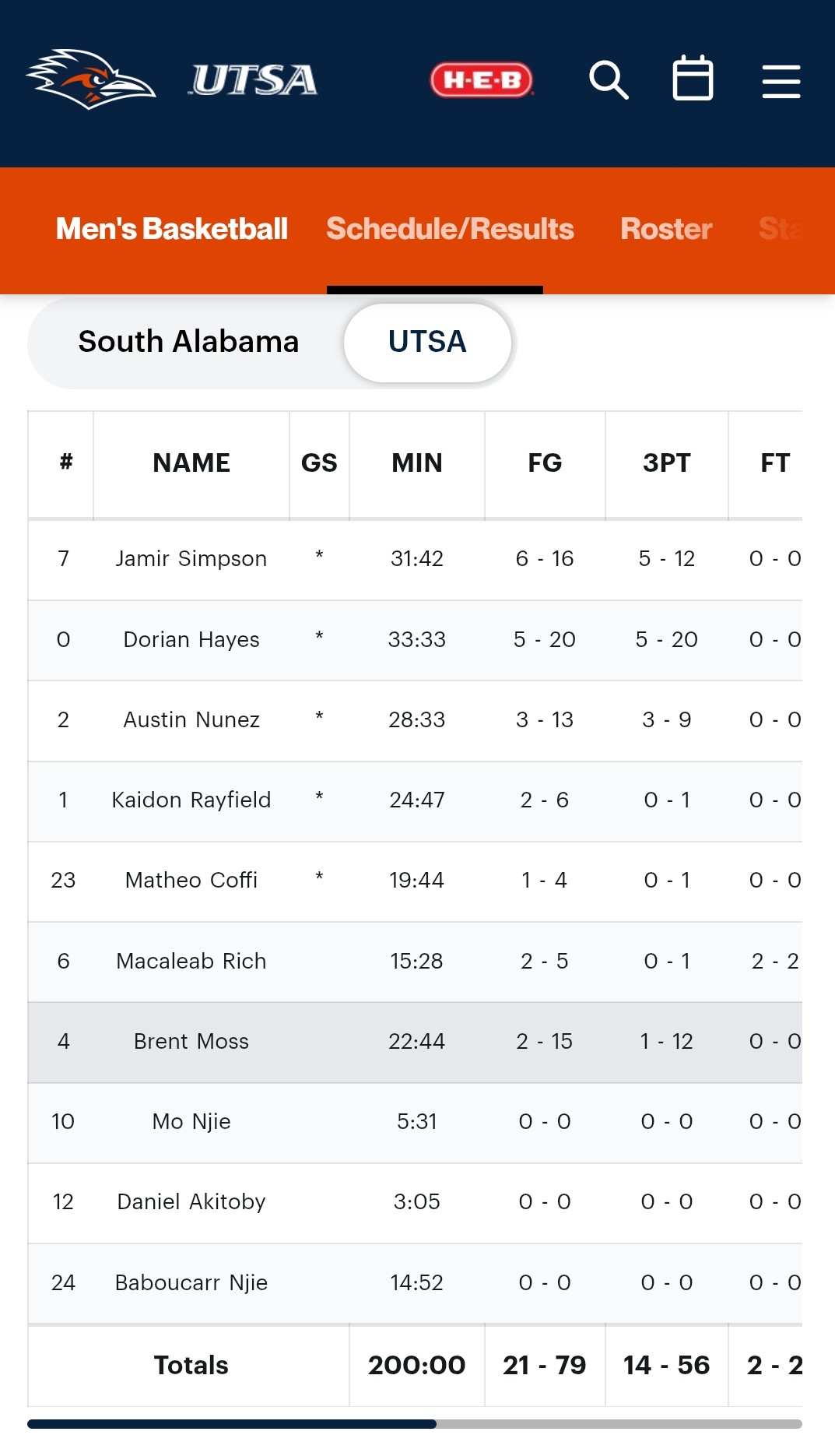
Task: Click the NAME column header
Action: (x=191, y=463)
